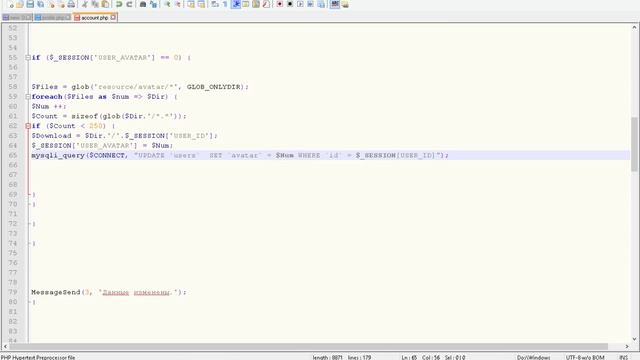Click 'PHP Hypertext Preprocessor file' status text
Screen dimensions: 640x360
38,358
